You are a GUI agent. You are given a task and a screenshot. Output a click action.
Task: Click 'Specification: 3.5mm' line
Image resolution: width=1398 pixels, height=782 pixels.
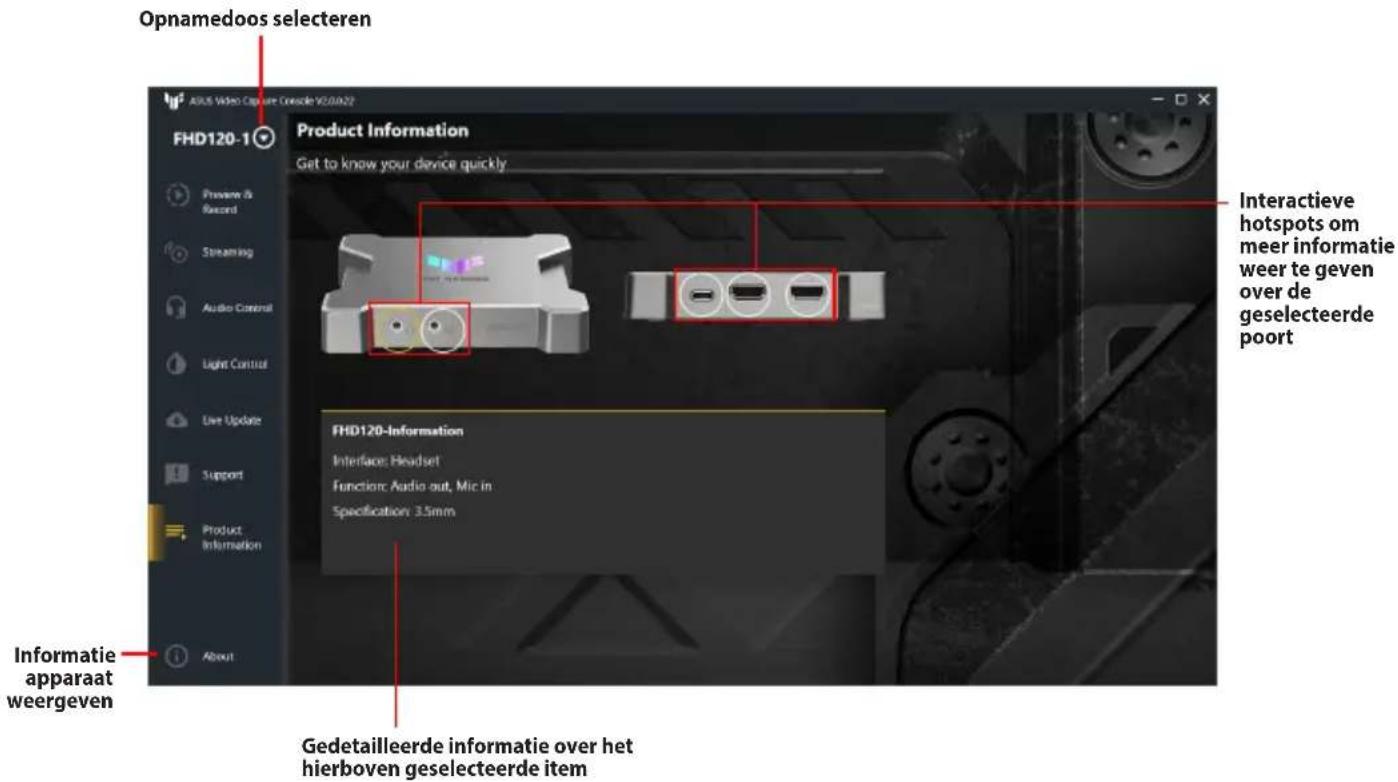click(x=394, y=511)
